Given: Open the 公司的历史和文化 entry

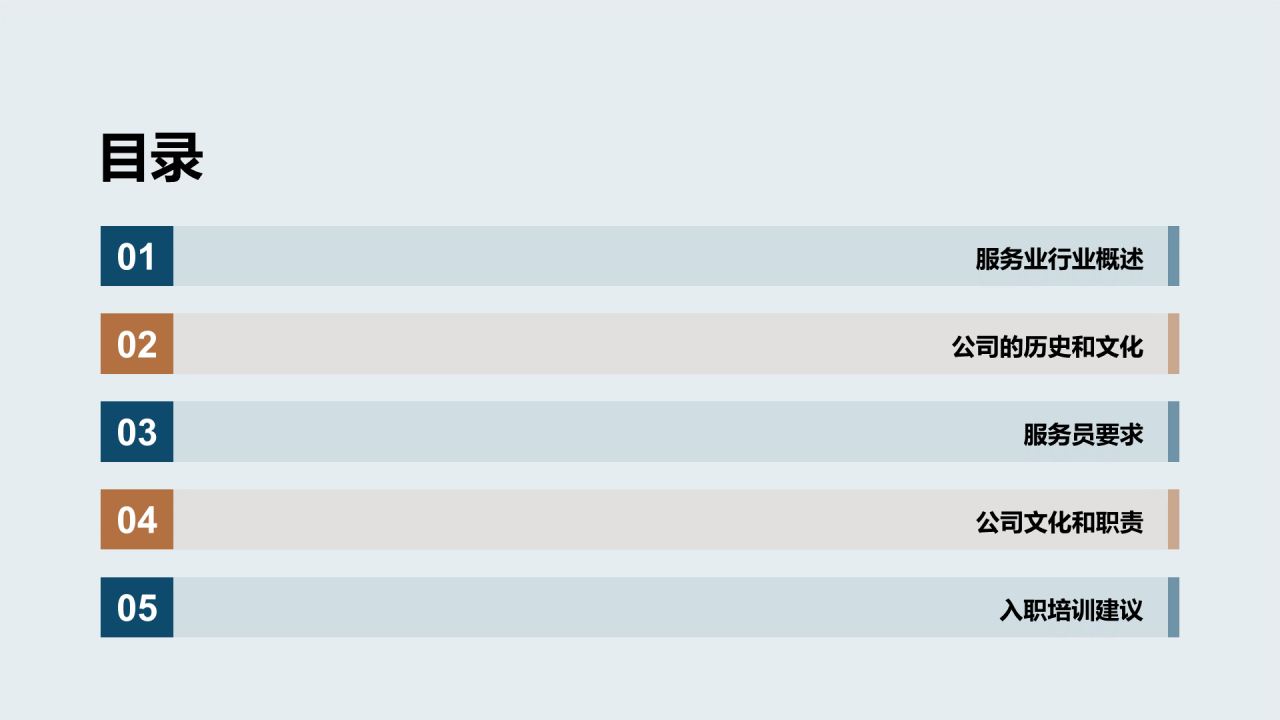Looking at the screenshot, I should click(1047, 347).
